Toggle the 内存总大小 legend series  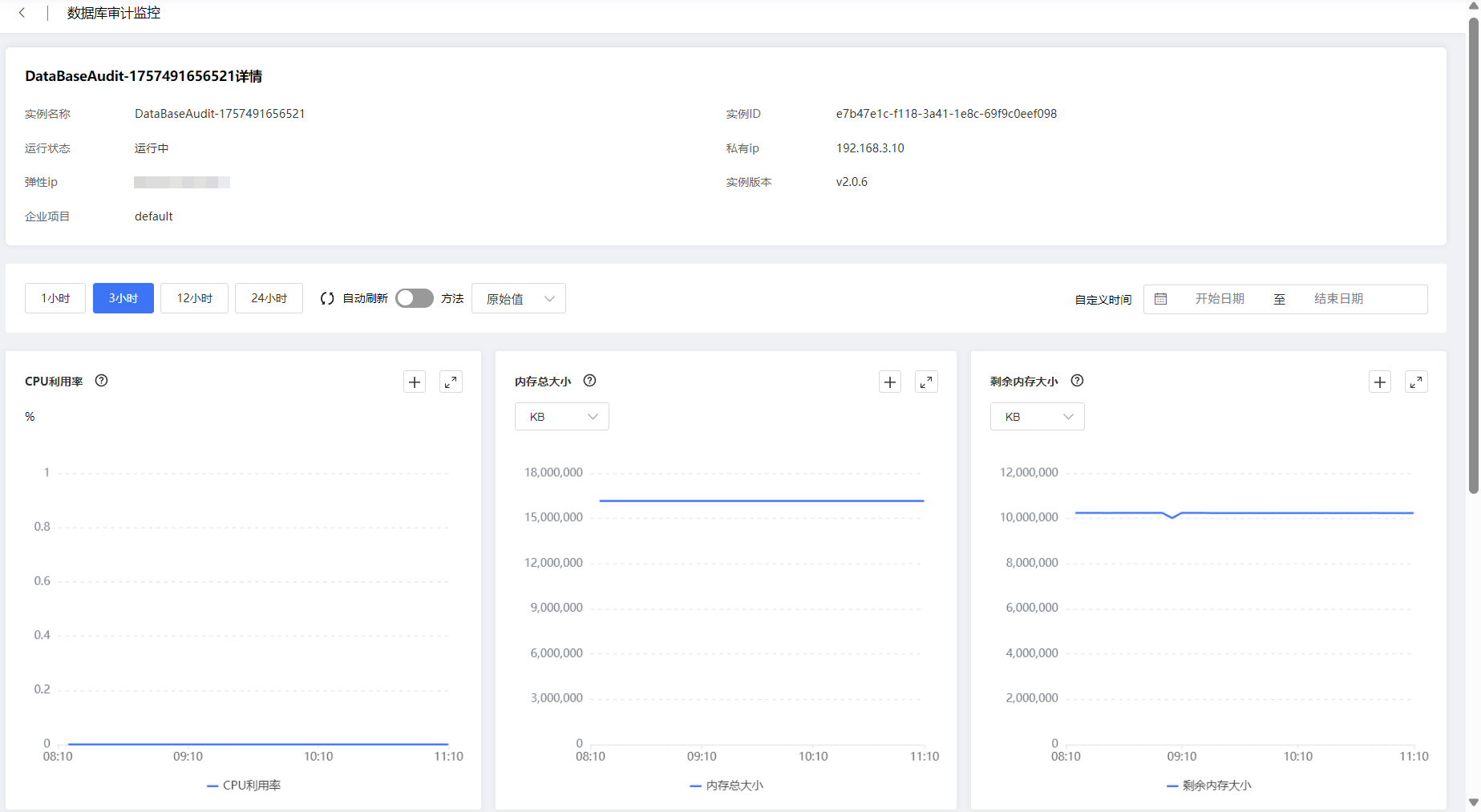coord(726,786)
